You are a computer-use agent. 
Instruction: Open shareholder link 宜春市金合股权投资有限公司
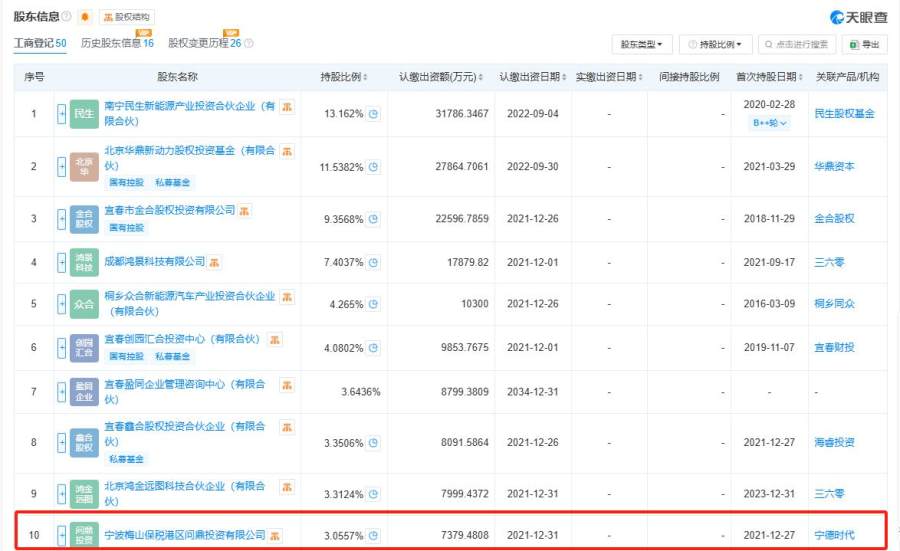click(x=169, y=210)
